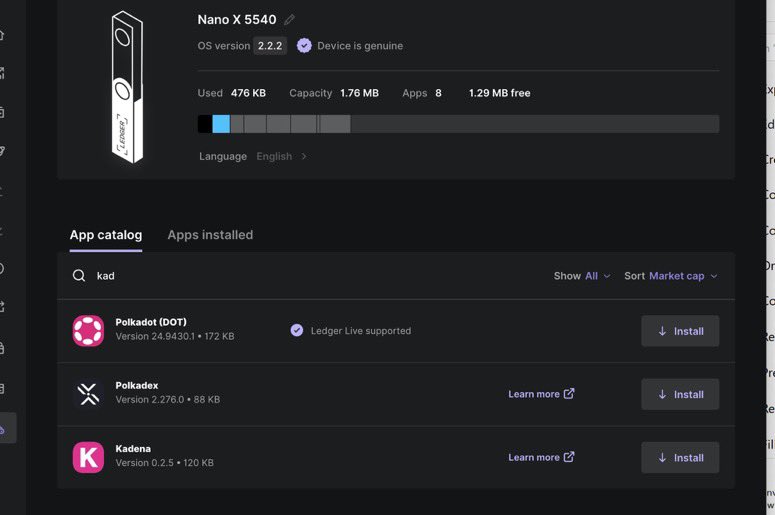Focus the app search field containing kad
Screen dimensions: 775x515
pos(316,276)
